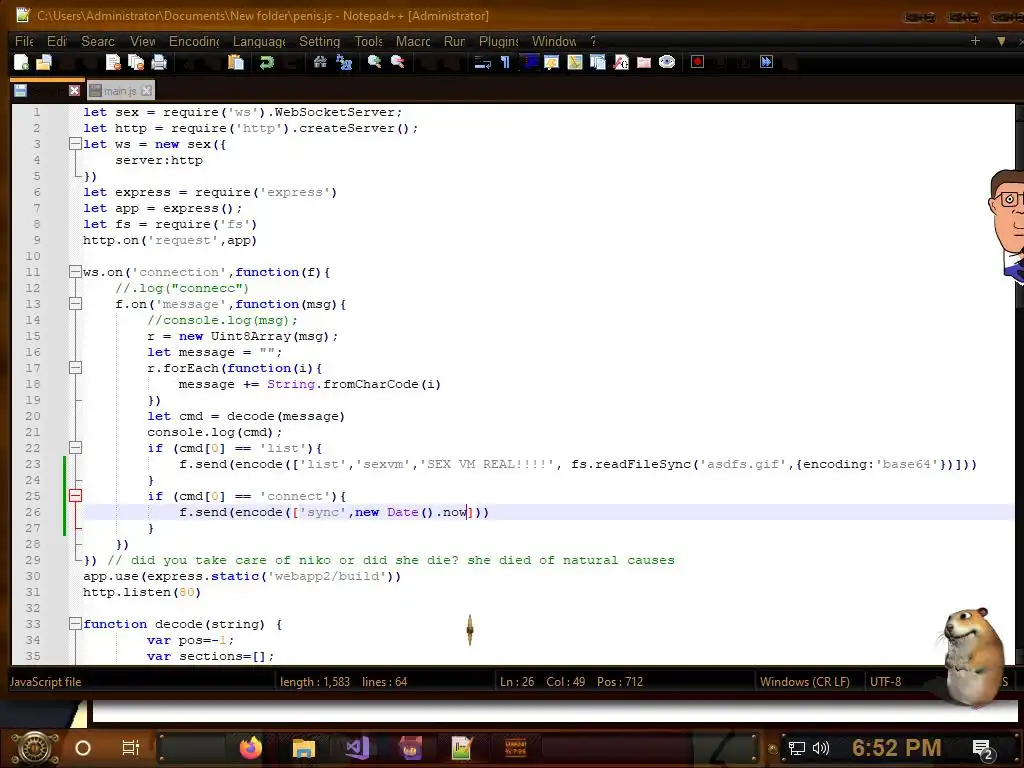Toggle the Function List panel icon
The width and height of the screenshot is (1024, 768).
pyautogui.click(x=620, y=62)
